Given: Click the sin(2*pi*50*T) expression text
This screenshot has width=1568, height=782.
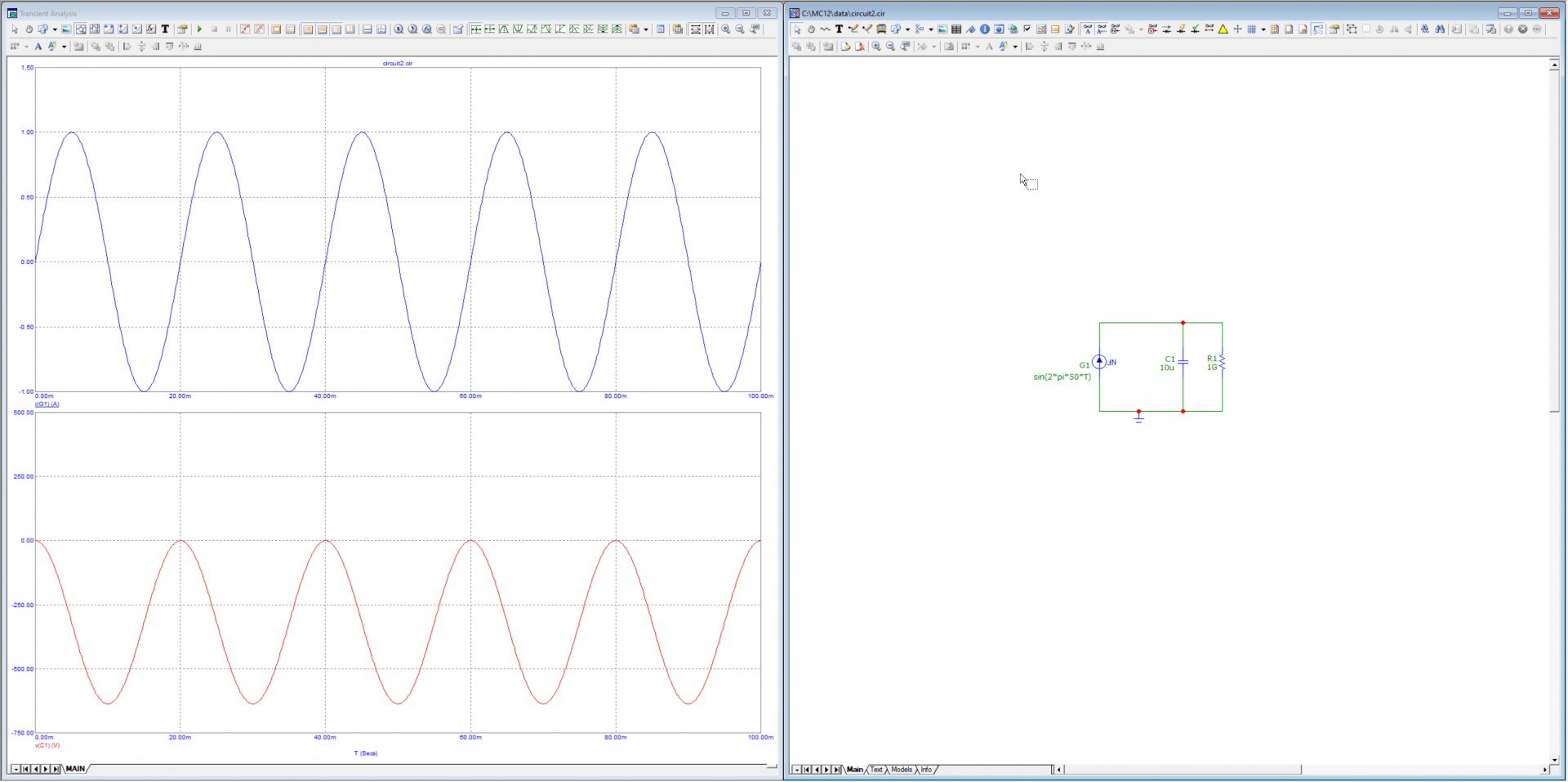Looking at the screenshot, I should coord(1062,377).
